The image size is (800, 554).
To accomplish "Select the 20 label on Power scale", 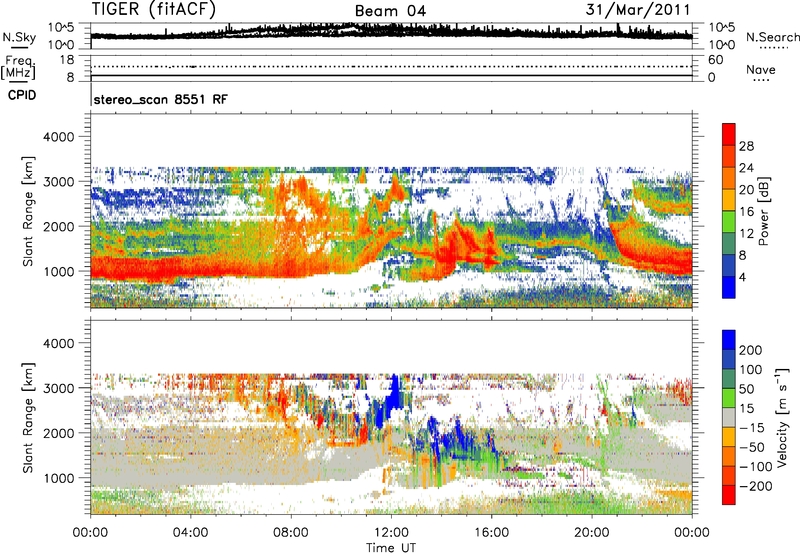I will pyautogui.click(x=746, y=190).
